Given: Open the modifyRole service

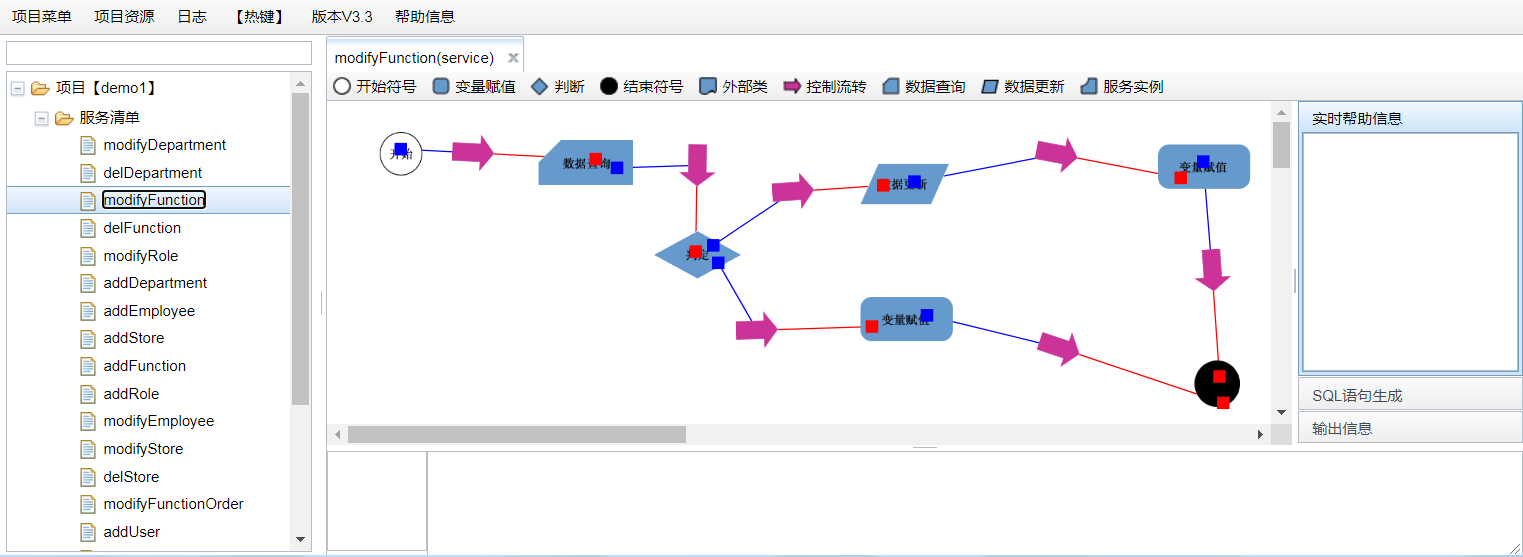Looking at the screenshot, I should click(x=141, y=255).
